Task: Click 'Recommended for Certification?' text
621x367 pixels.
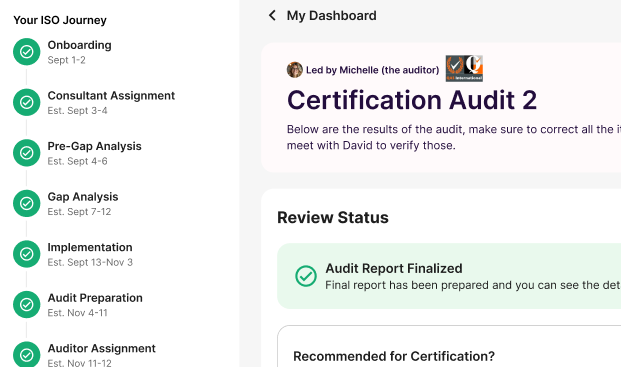Action: tap(394, 356)
